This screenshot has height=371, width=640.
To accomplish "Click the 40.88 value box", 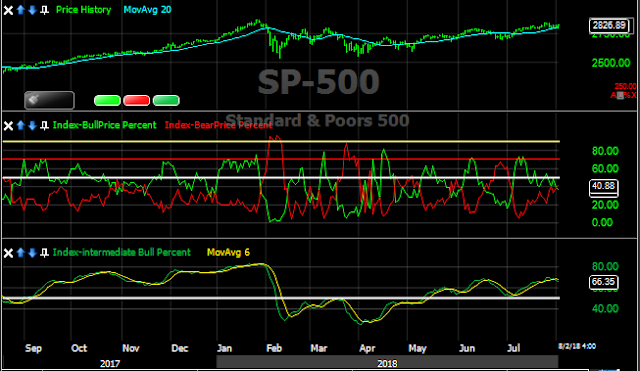I will point(604,186).
